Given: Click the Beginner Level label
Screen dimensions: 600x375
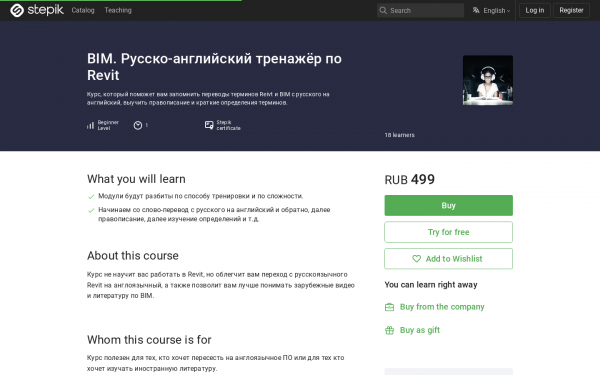Looking at the screenshot, I should coord(108,125).
